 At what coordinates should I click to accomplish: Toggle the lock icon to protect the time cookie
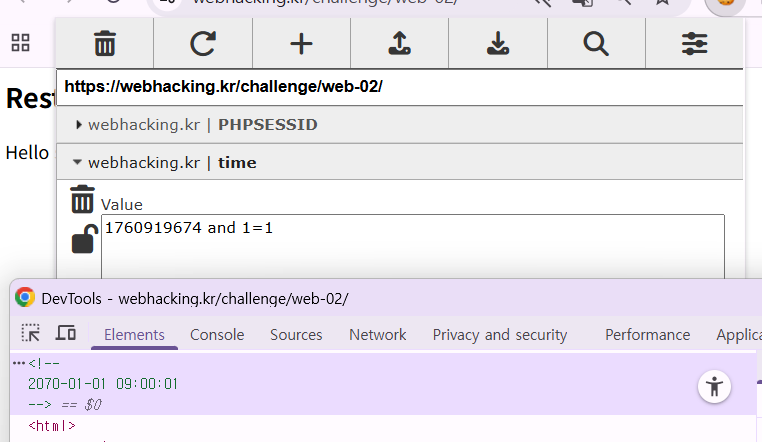82,240
